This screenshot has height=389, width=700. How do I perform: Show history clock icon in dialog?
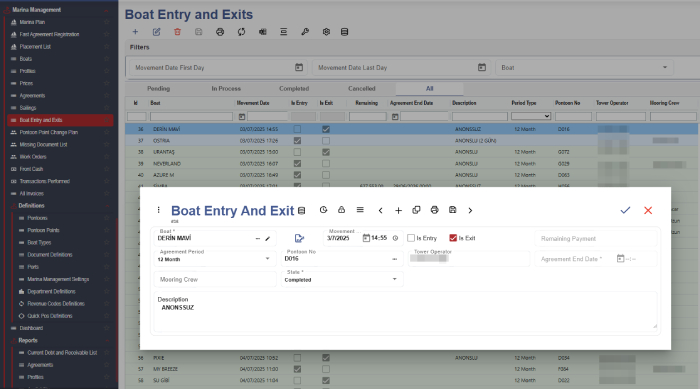[323, 210]
